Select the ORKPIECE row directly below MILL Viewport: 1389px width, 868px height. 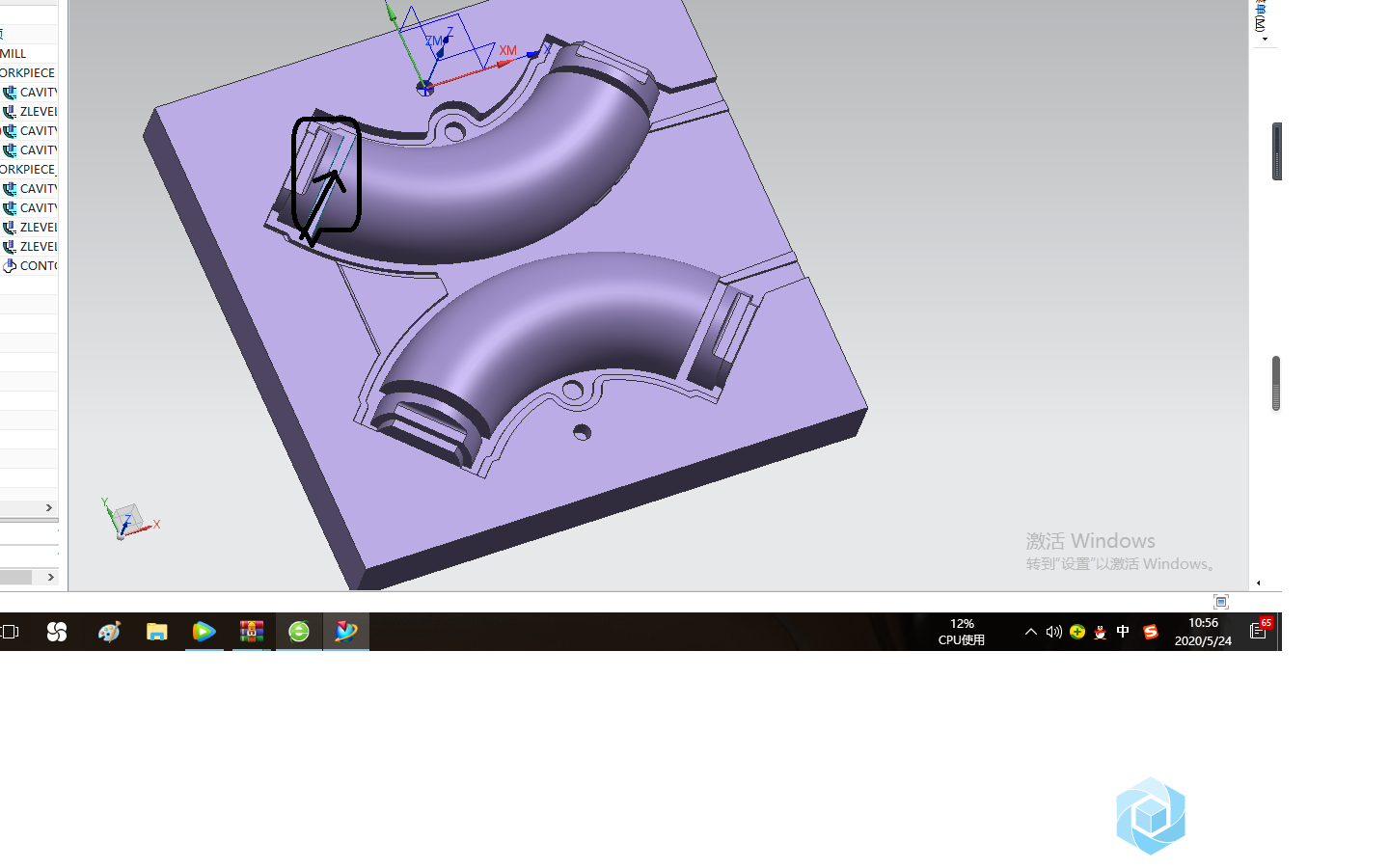[29, 72]
